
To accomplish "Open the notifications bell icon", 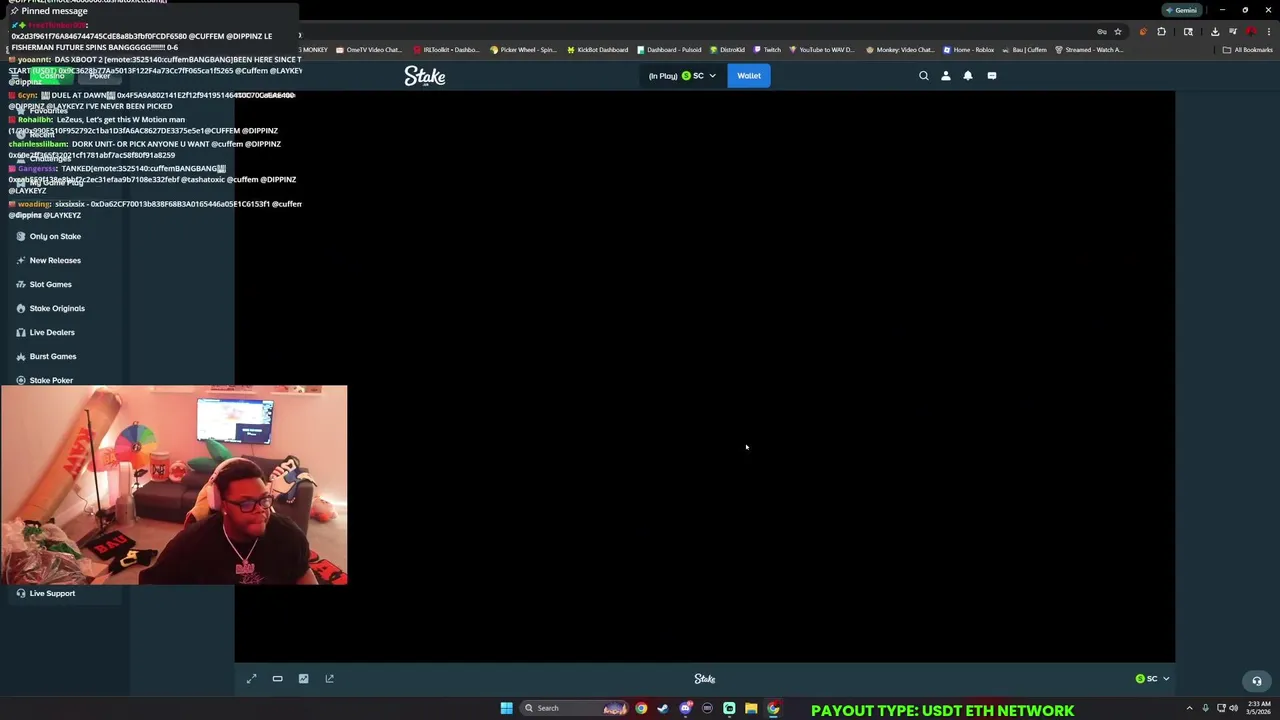I will click(967, 76).
